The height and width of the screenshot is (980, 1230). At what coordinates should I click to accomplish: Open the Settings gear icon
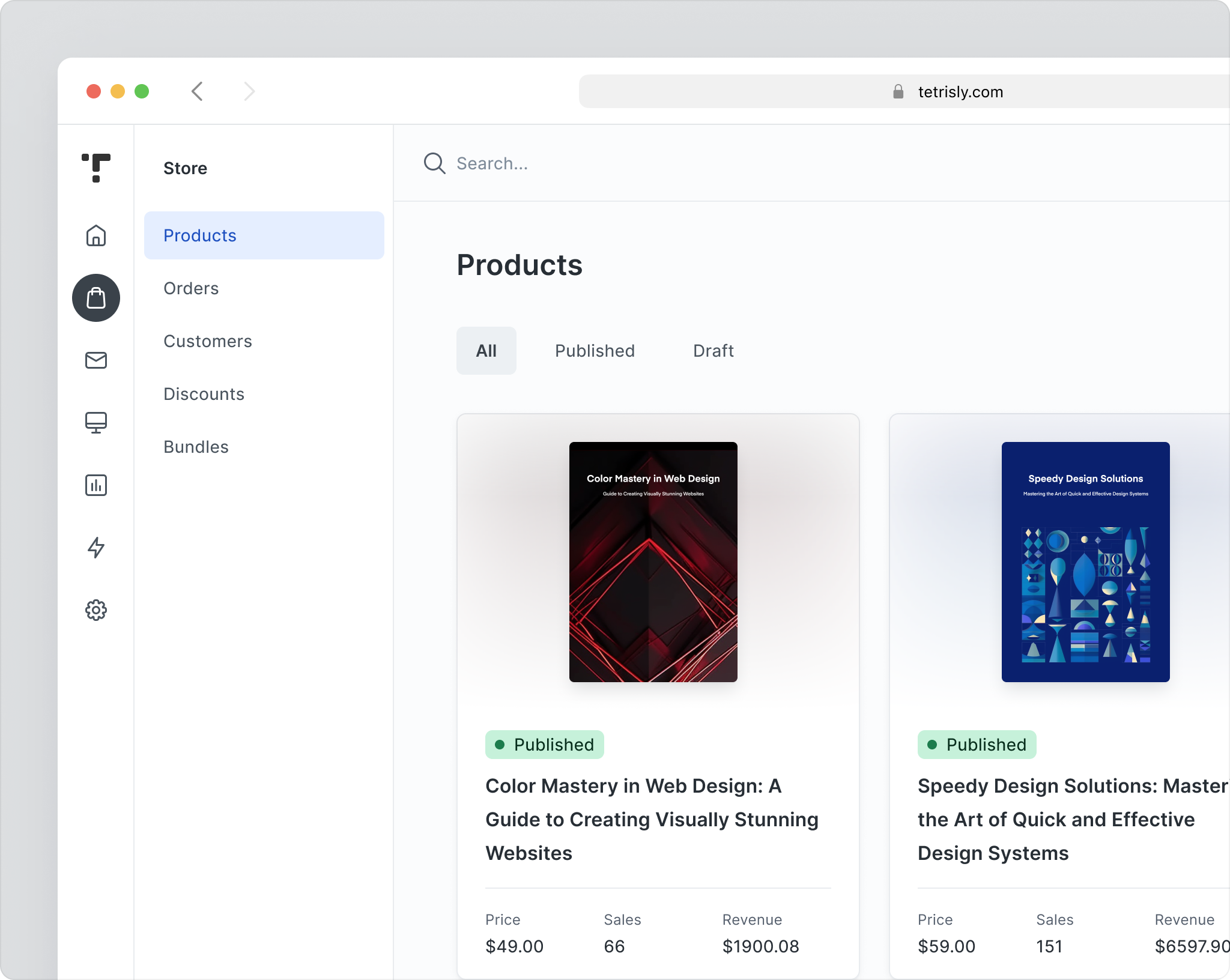[96, 610]
